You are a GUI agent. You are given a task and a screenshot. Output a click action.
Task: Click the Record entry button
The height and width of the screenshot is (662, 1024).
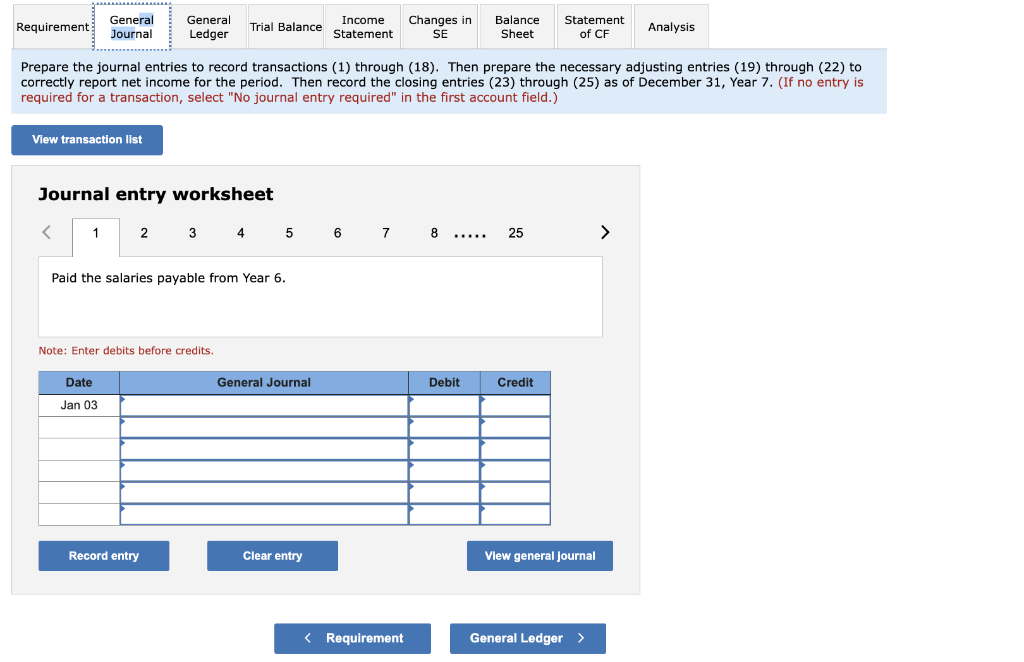pyautogui.click(x=103, y=555)
